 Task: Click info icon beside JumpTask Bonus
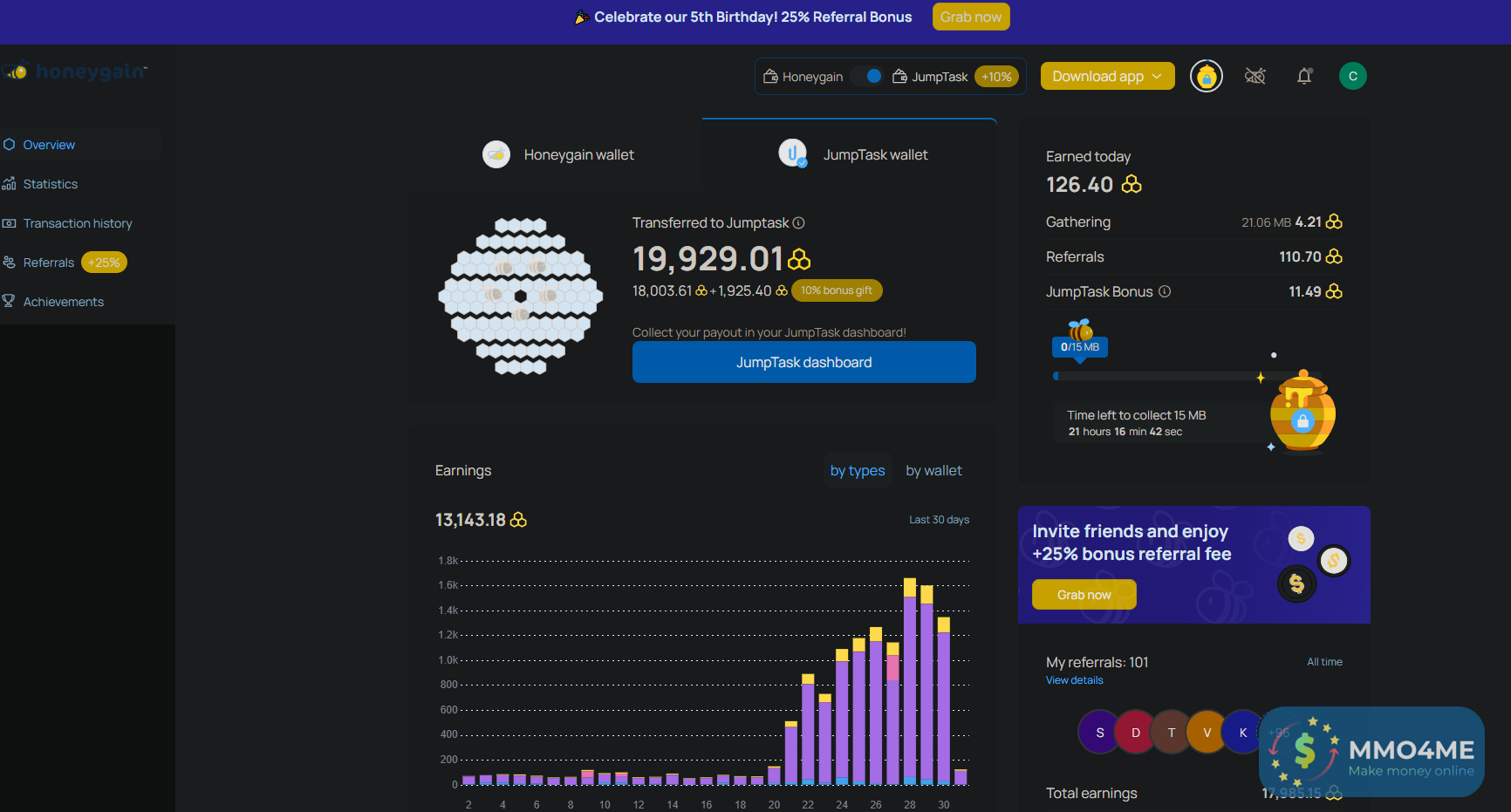pyautogui.click(x=1165, y=291)
